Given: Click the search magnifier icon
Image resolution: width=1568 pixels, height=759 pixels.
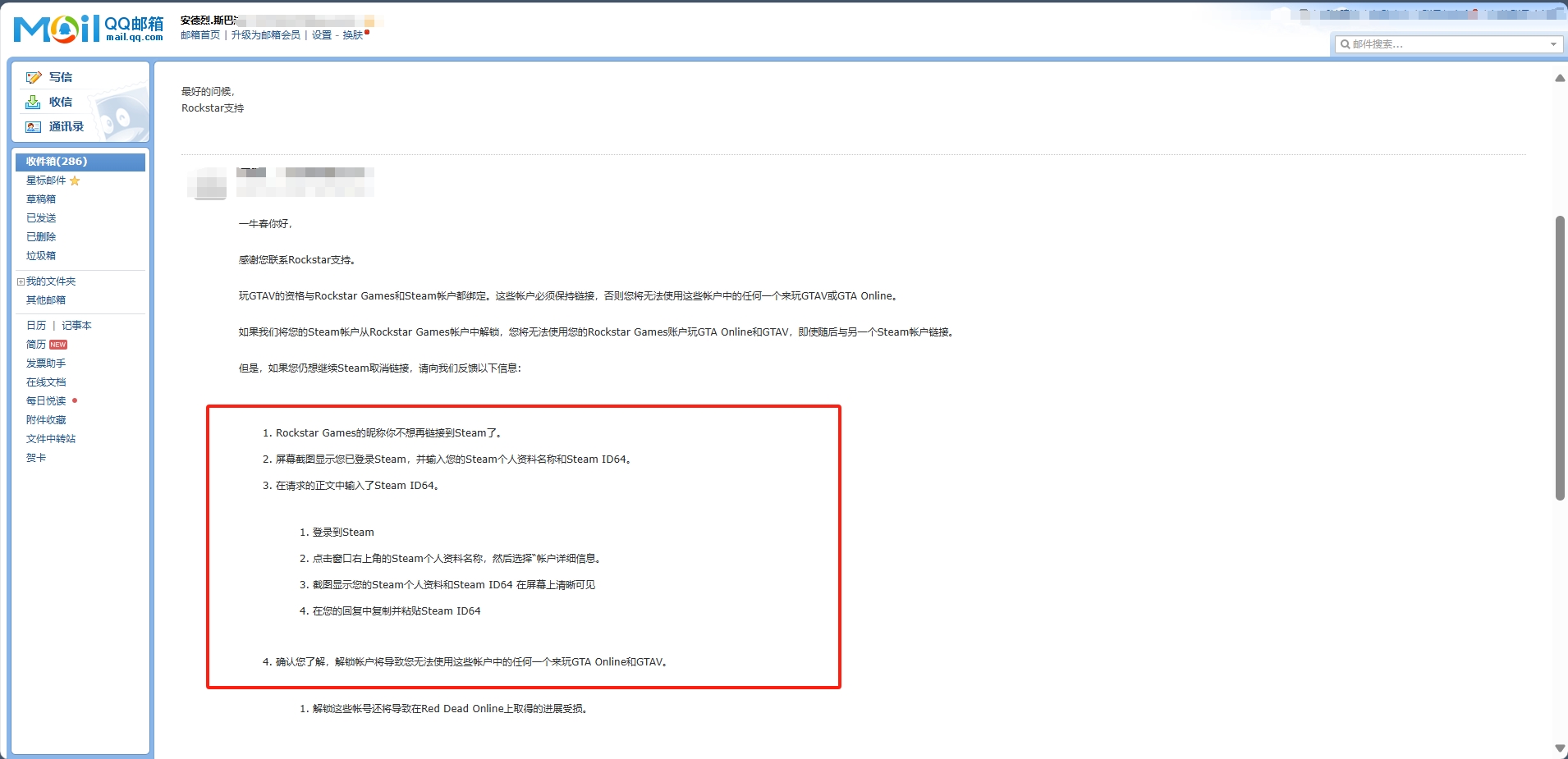Looking at the screenshot, I should tap(1345, 44).
